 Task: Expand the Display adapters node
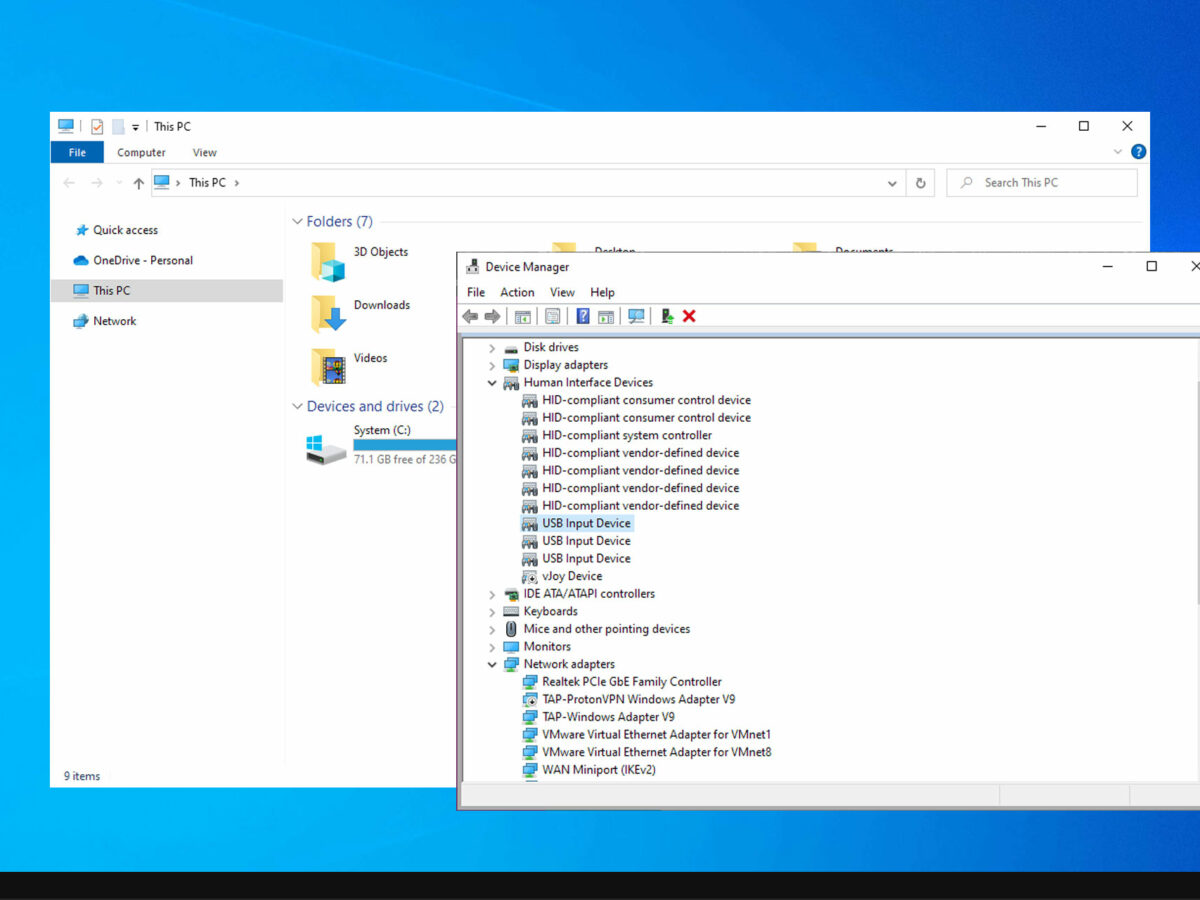[492, 365]
